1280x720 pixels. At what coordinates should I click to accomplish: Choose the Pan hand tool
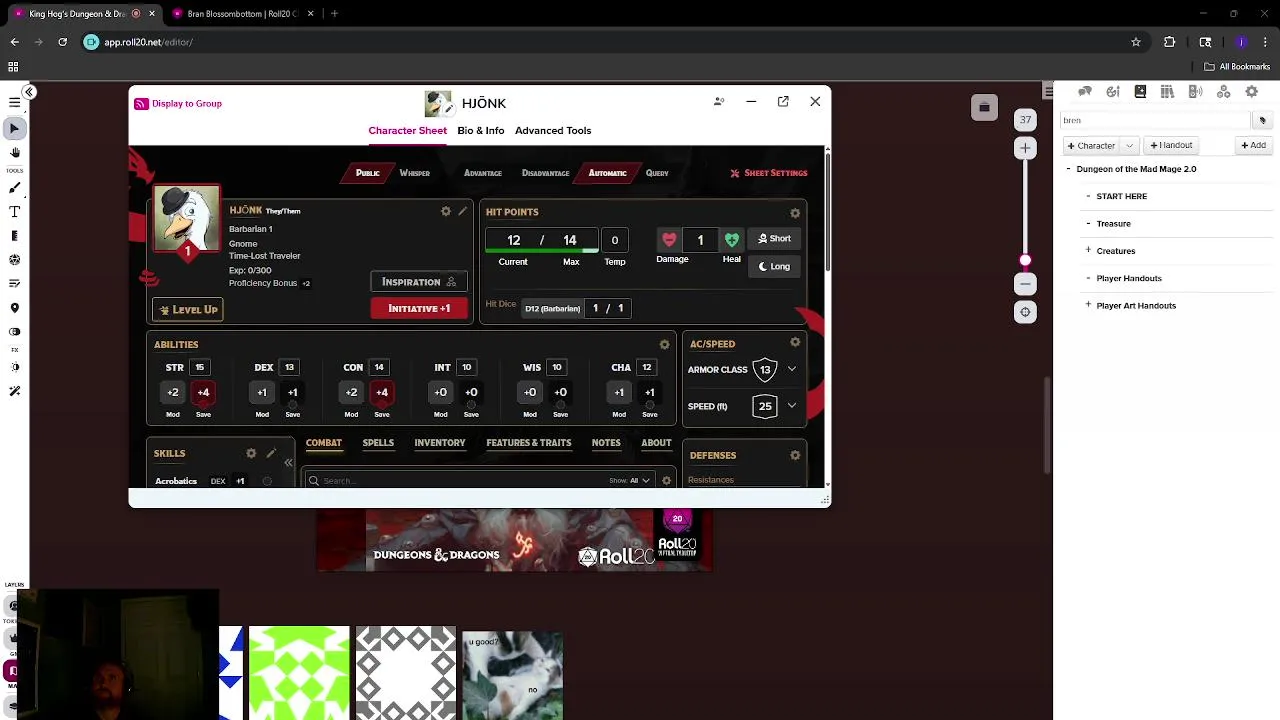[15, 152]
